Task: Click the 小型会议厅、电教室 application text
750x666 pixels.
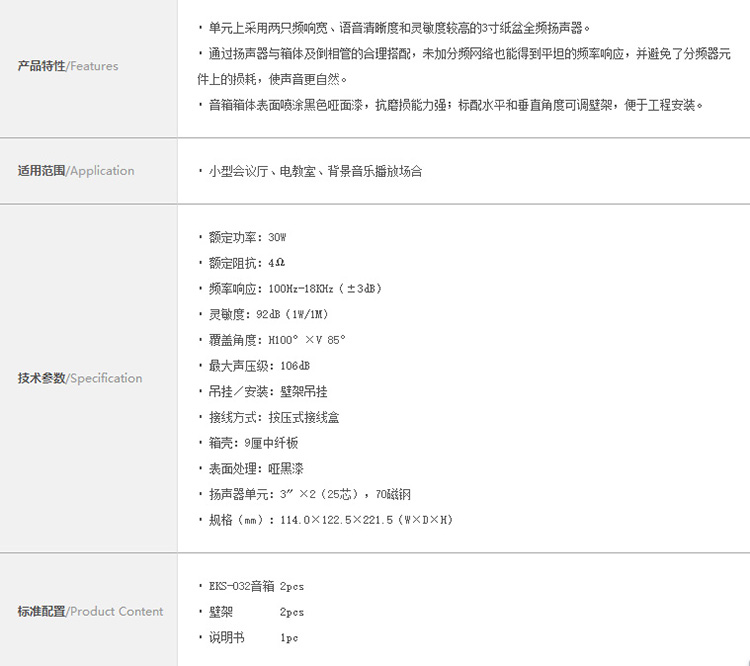Action: point(315,171)
